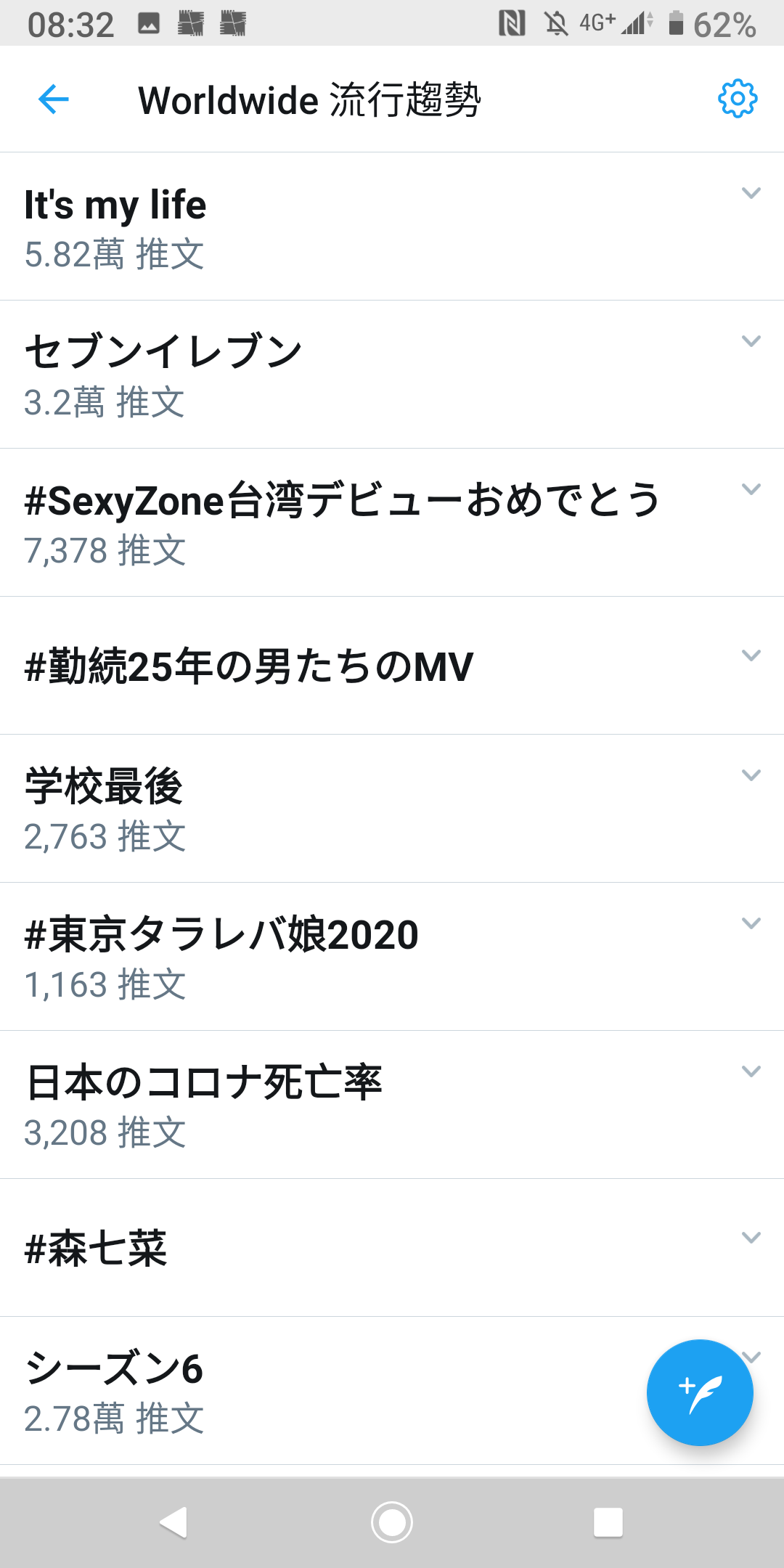
Task: Expand chevron next to #勤続25年の男たちのMV
Action: (751, 656)
